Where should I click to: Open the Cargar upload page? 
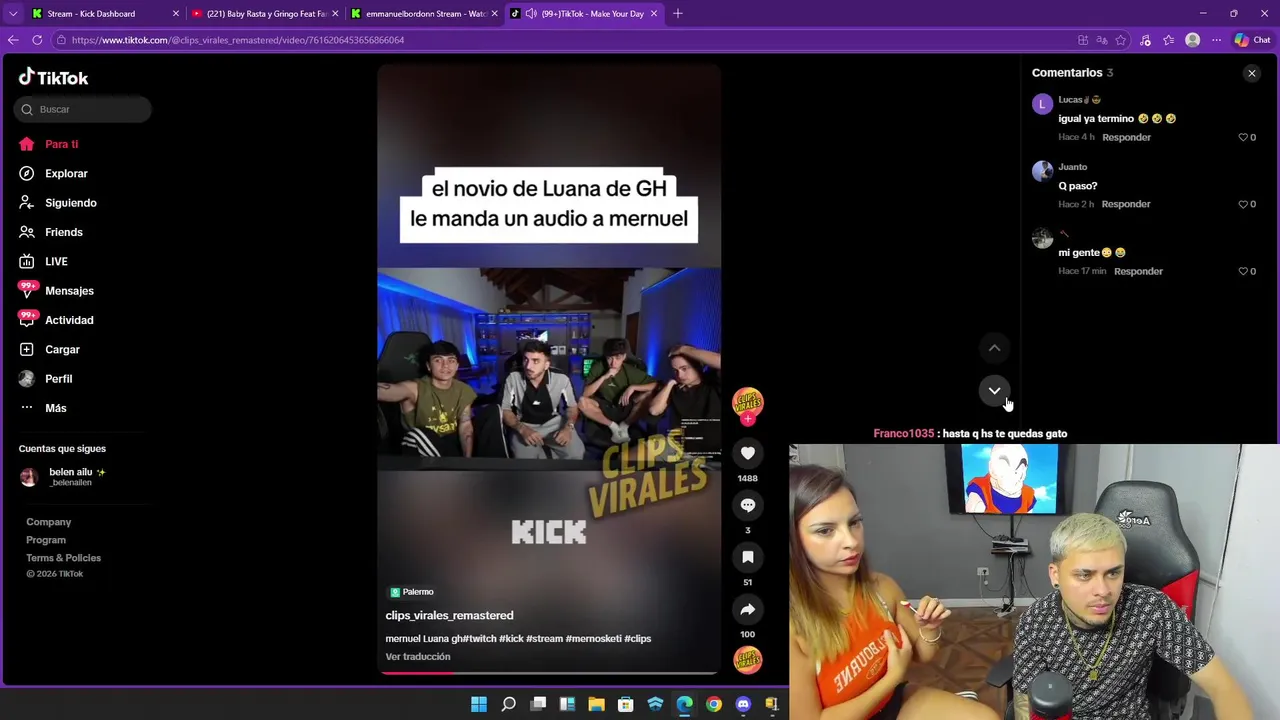point(62,349)
